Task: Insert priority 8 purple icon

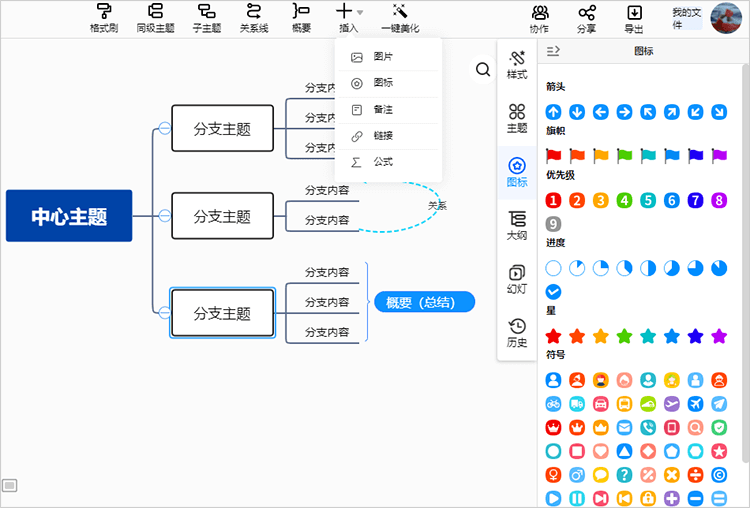Action: point(719,200)
